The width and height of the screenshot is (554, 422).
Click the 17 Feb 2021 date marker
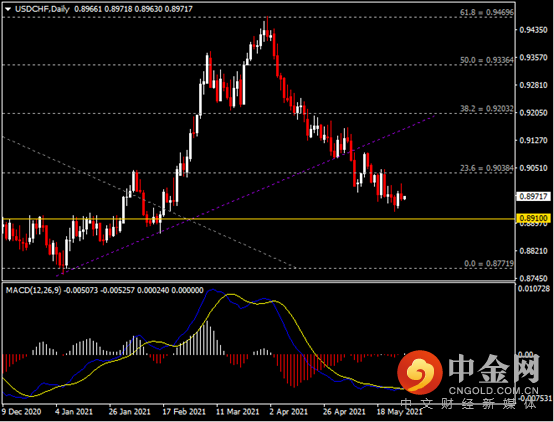click(x=184, y=412)
